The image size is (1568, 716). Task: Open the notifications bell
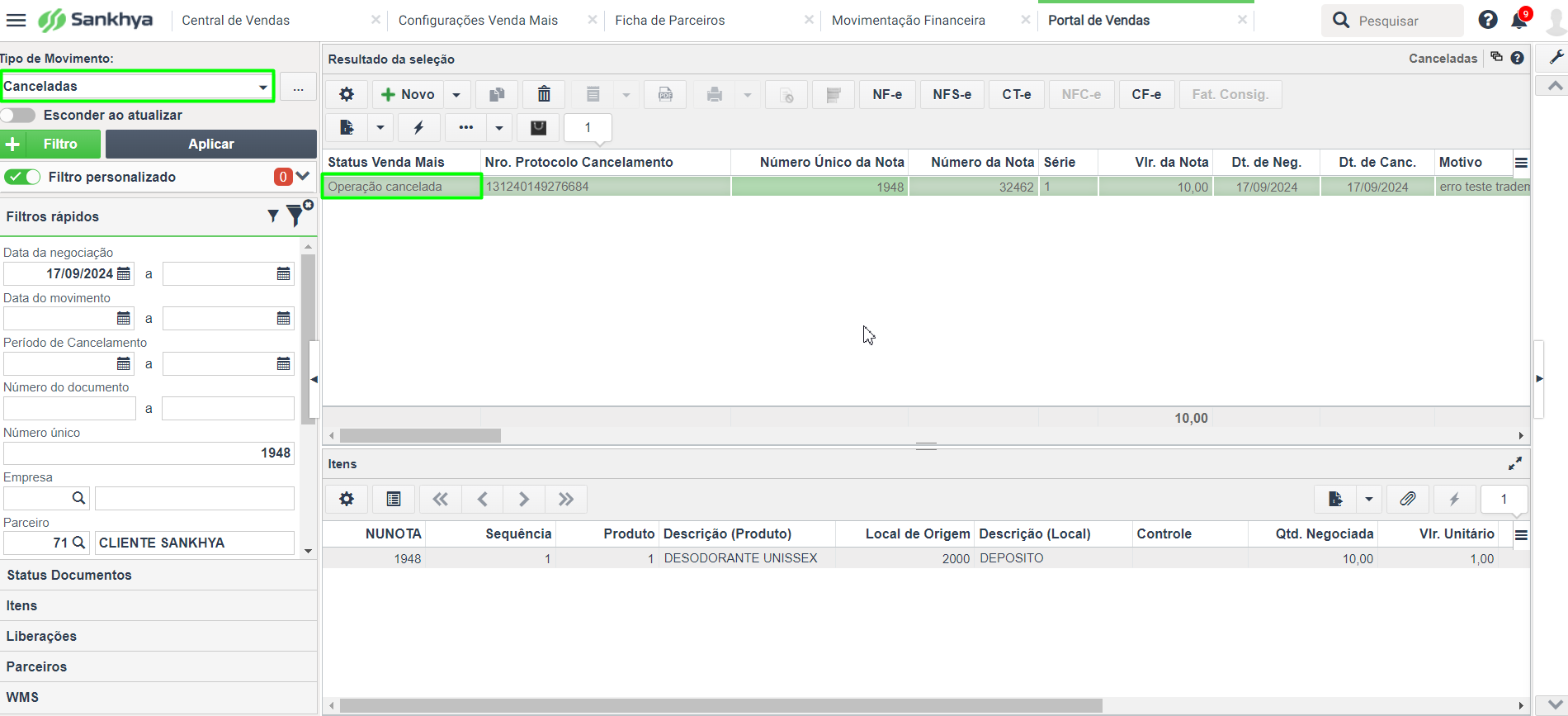click(x=1519, y=20)
